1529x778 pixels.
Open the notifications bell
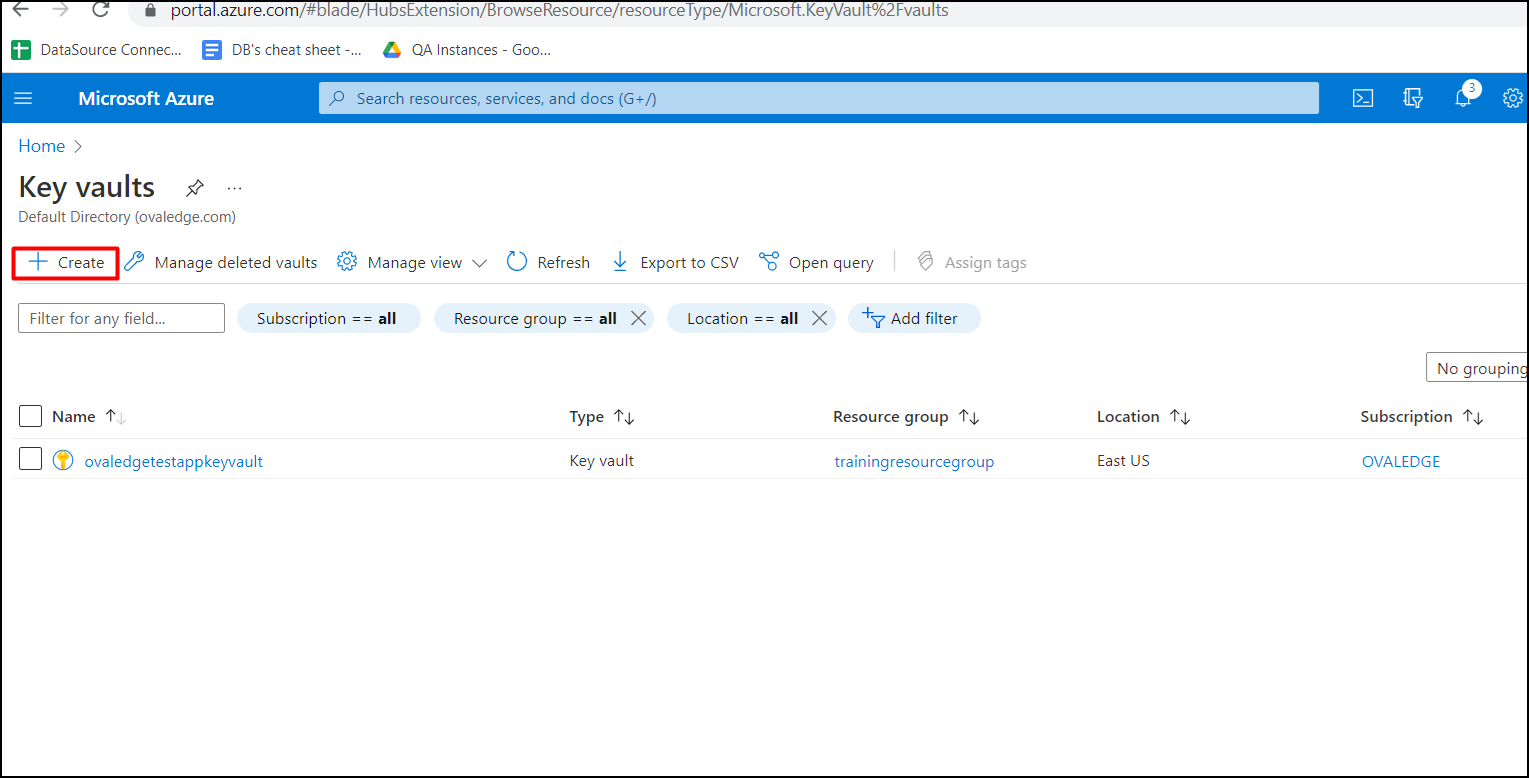click(x=1463, y=98)
